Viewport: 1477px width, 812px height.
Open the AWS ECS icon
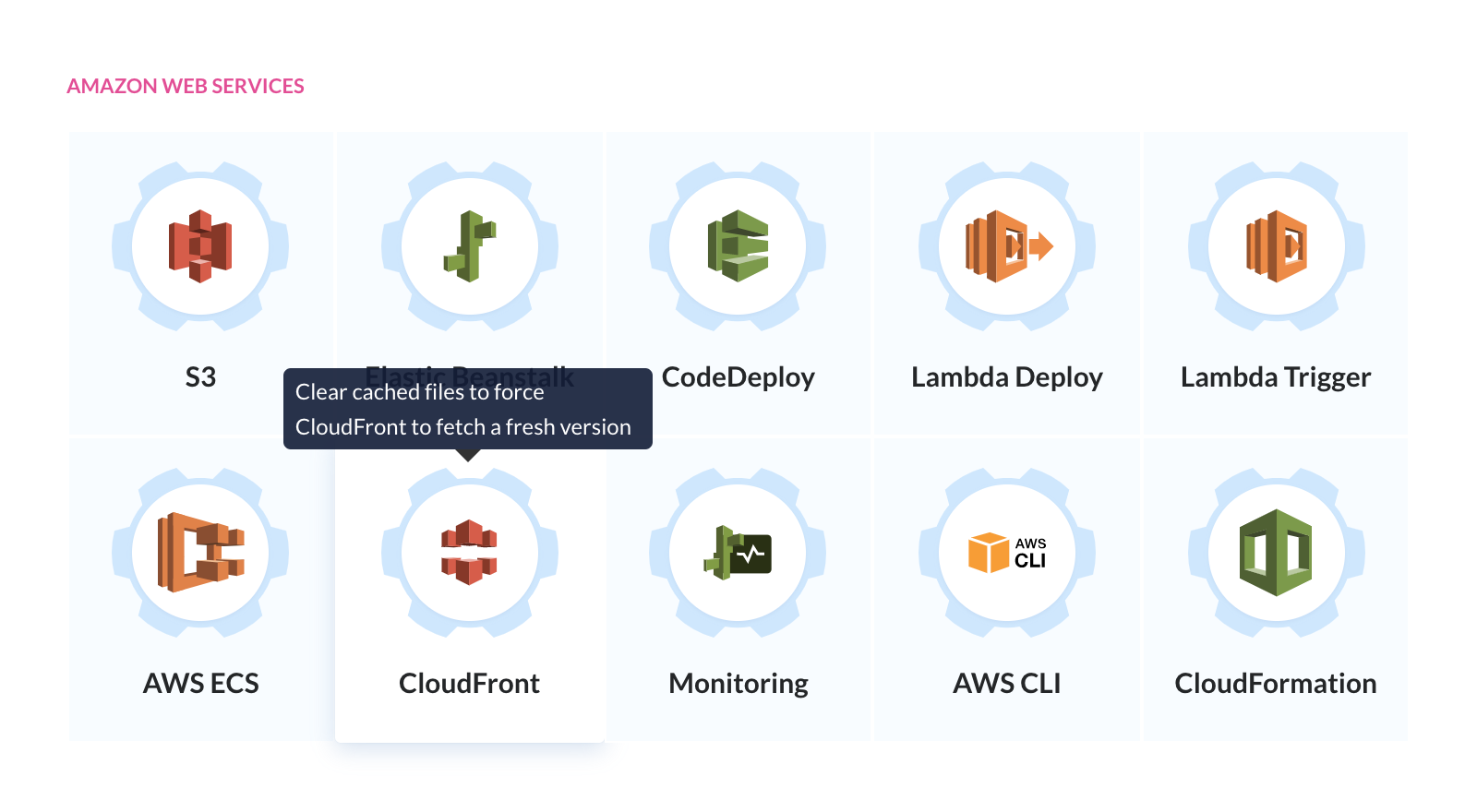200,553
